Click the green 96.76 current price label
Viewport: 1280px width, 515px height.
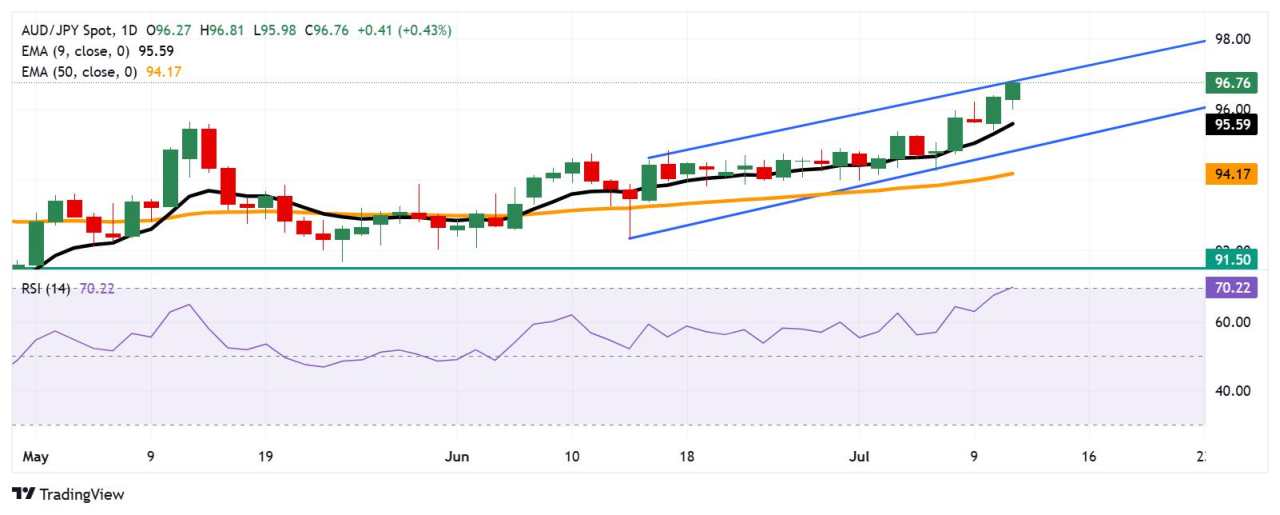pyautogui.click(x=1229, y=83)
